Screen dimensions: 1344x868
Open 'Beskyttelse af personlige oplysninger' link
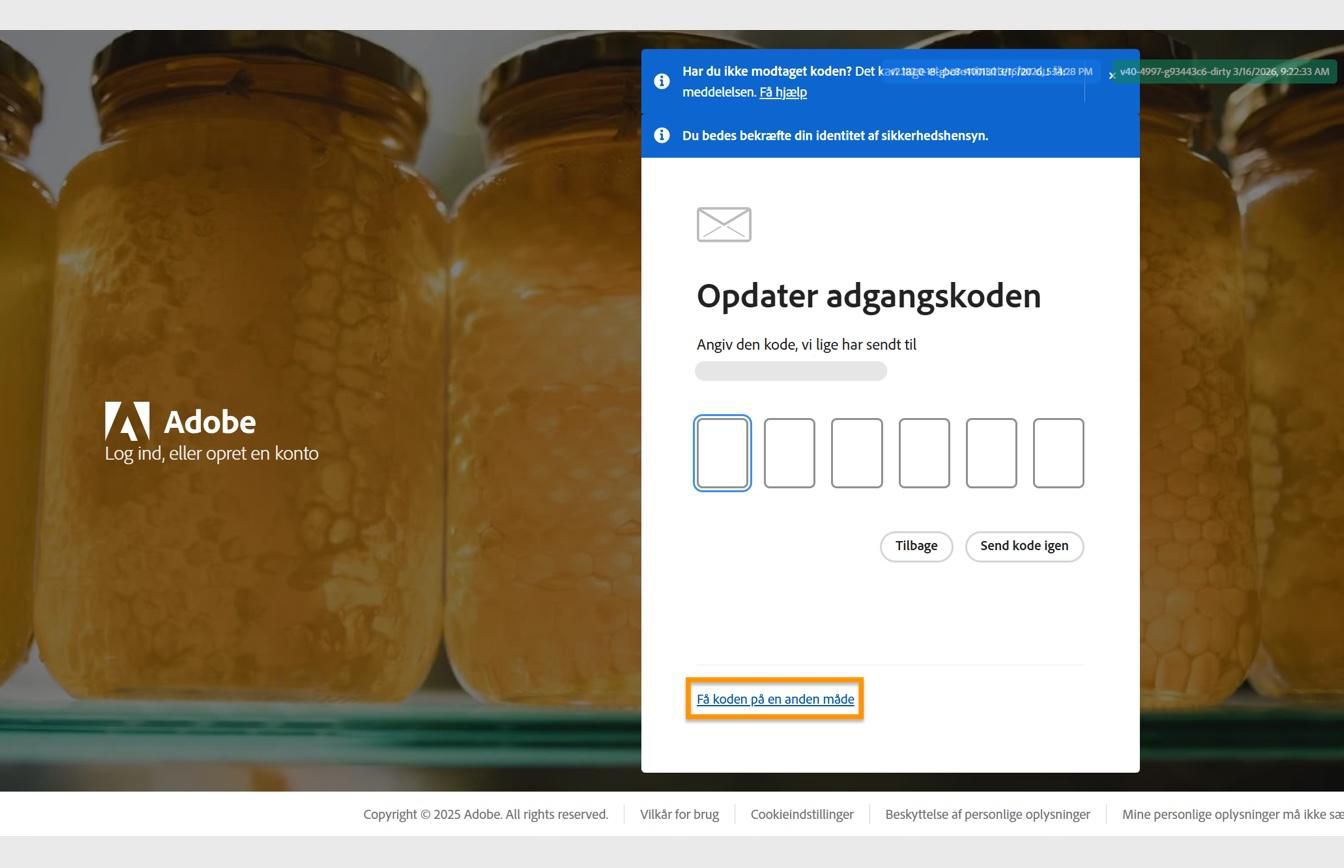(x=987, y=813)
